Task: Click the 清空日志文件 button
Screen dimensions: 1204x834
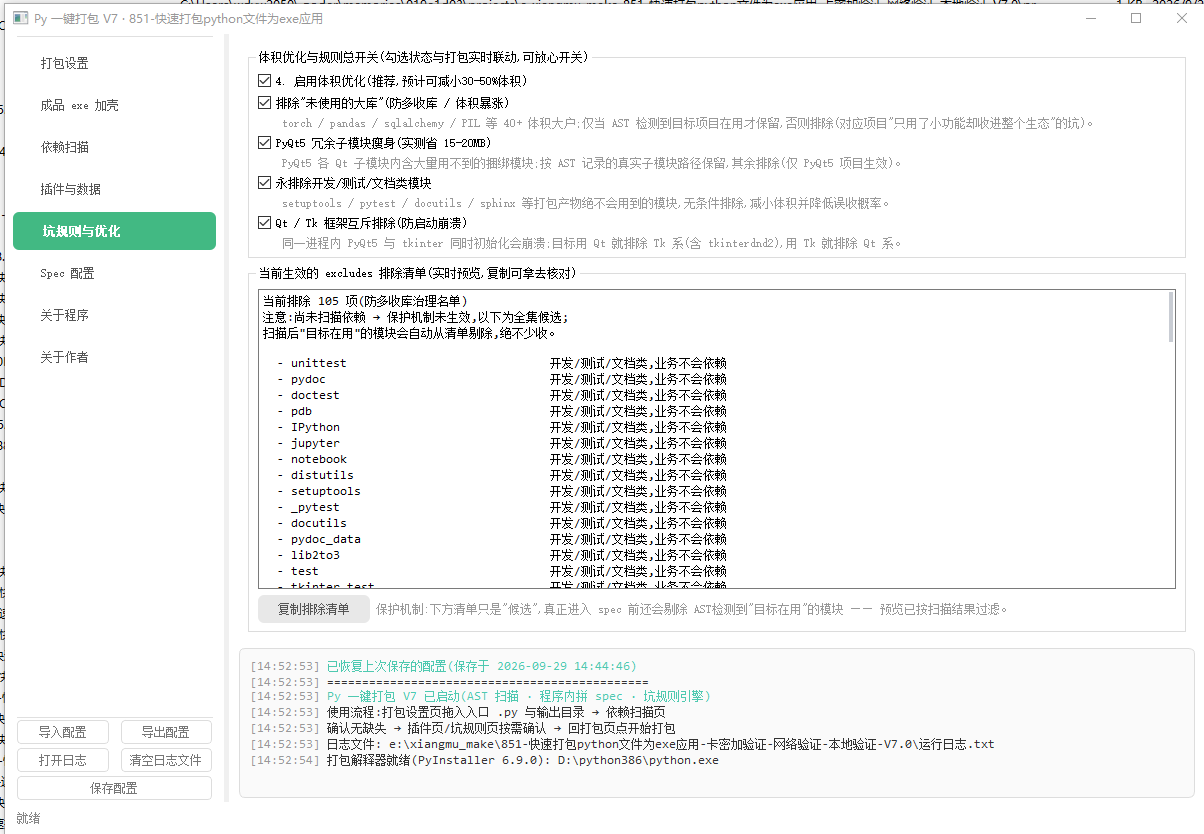Action: (166, 760)
